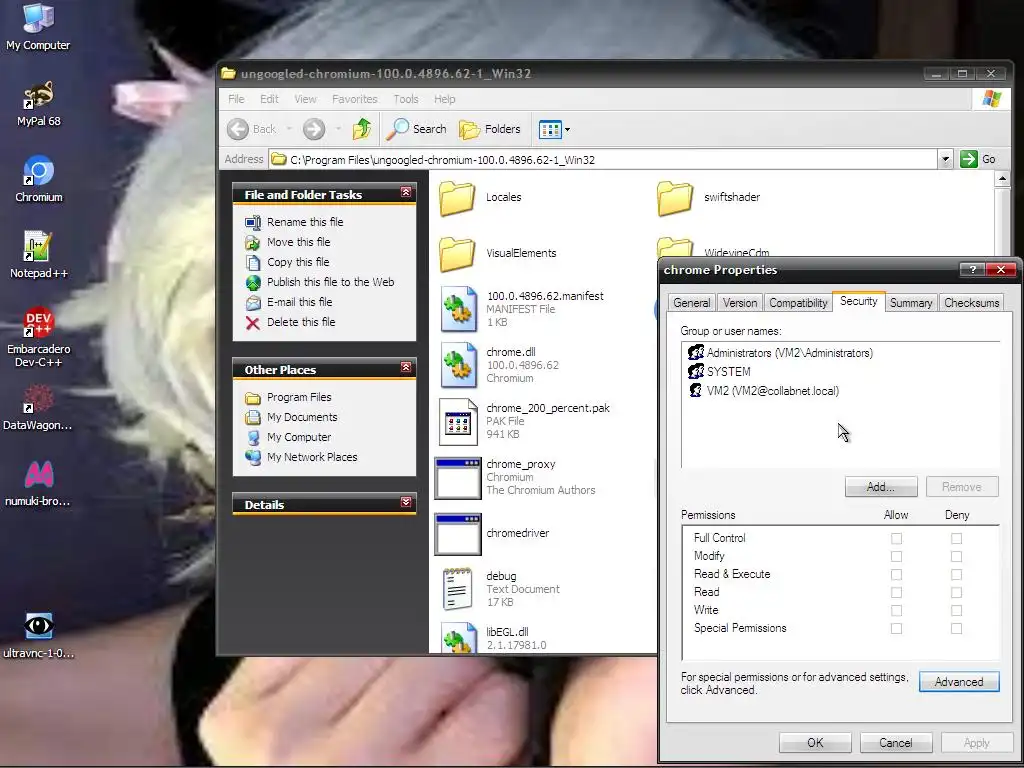The height and width of the screenshot is (768, 1024).
Task: Switch to Compatibility tab
Action: click(798, 303)
